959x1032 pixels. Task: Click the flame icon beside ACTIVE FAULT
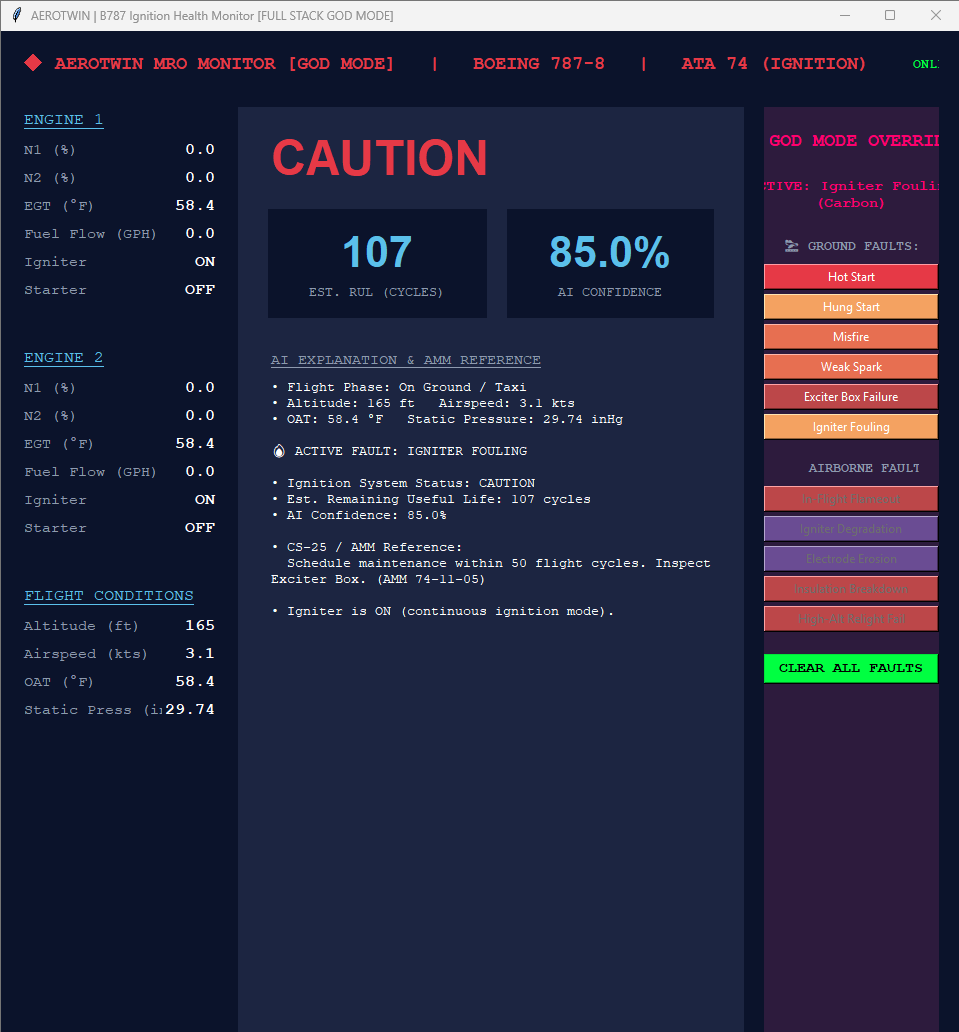tap(279, 451)
